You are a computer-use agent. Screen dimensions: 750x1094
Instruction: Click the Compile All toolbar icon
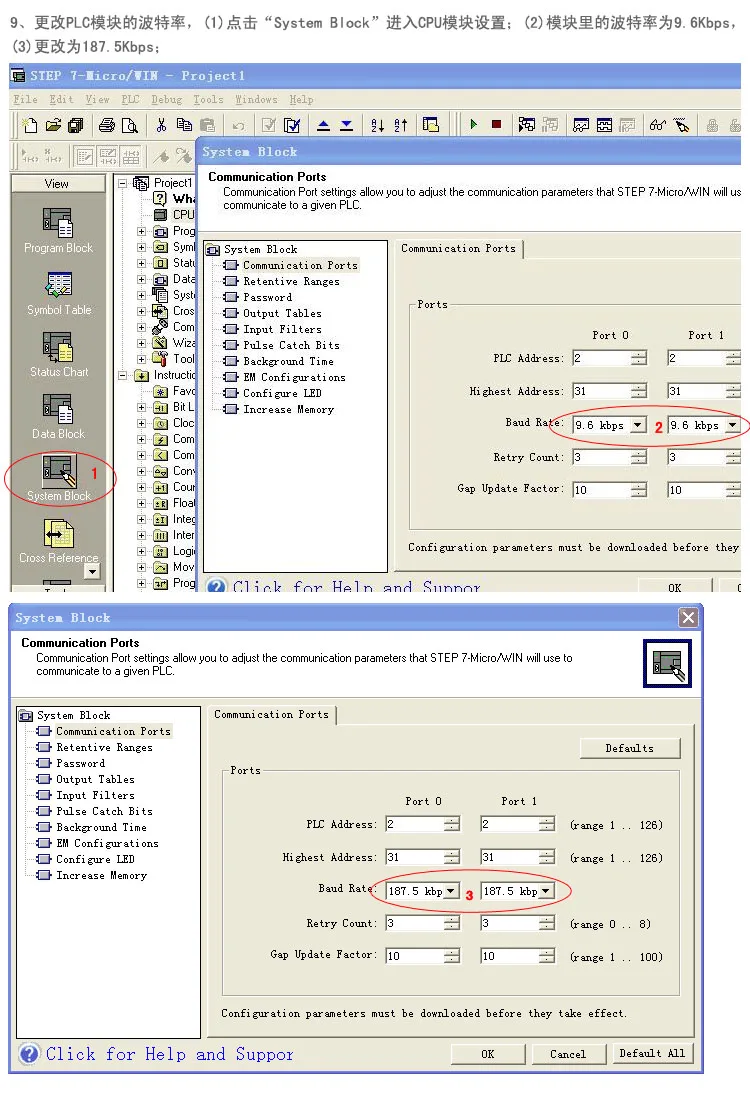tap(292, 126)
